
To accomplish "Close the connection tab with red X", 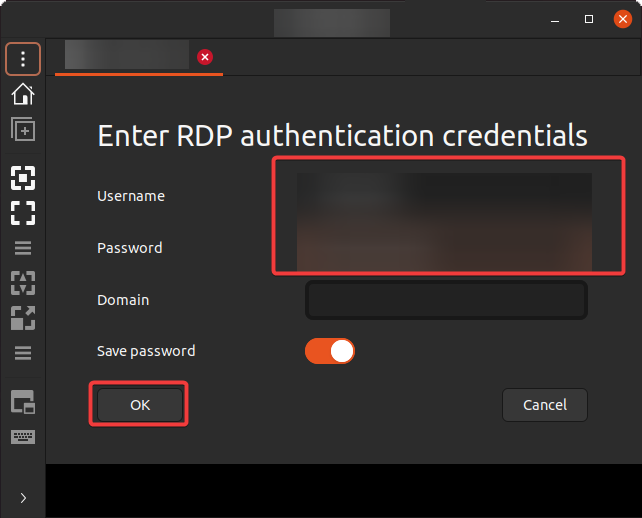I will pyautogui.click(x=205, y=57).
